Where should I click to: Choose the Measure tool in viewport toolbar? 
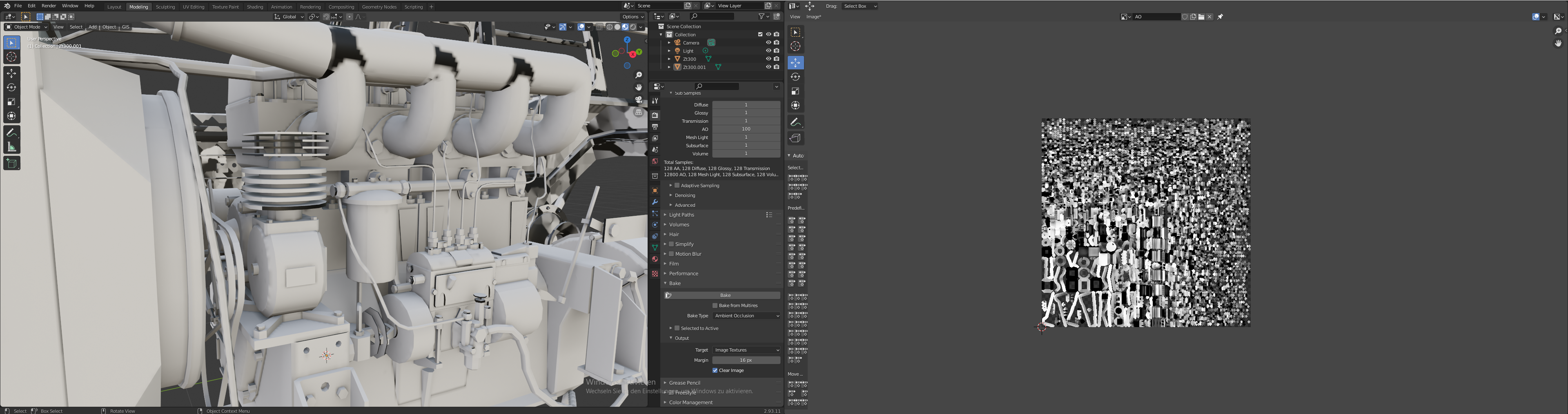(11, 147)
